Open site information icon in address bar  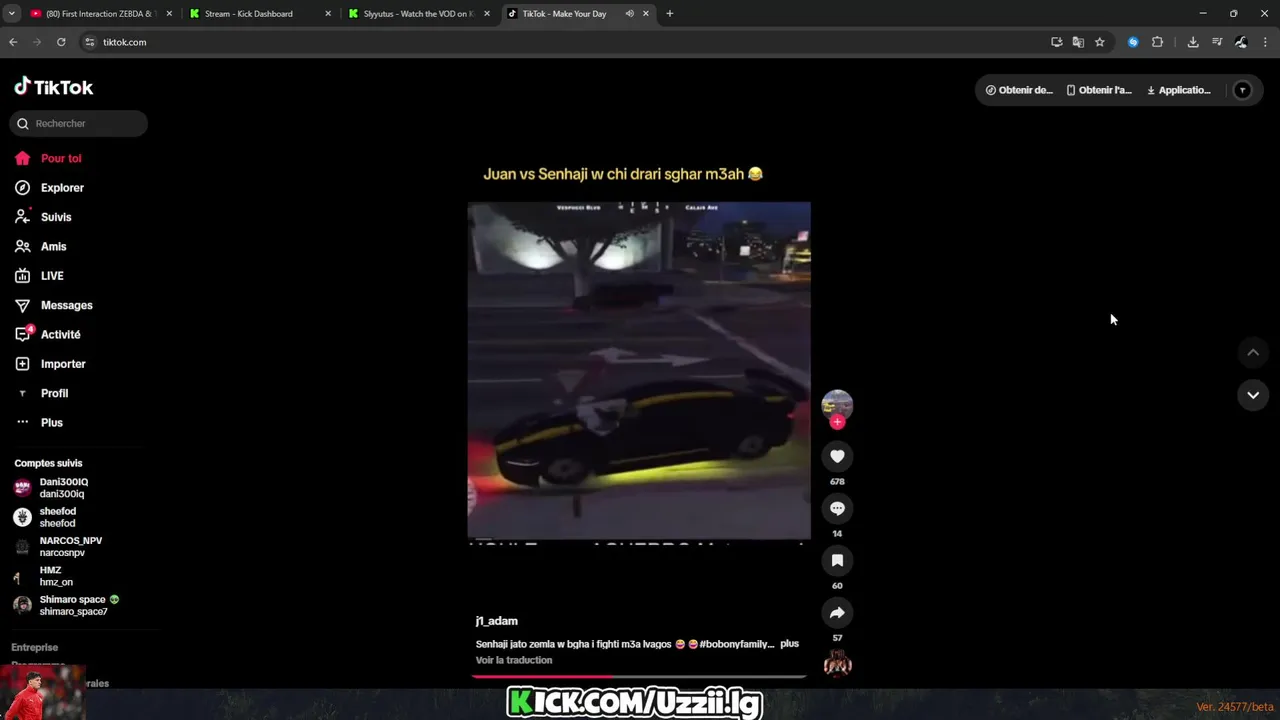[89, 42]
